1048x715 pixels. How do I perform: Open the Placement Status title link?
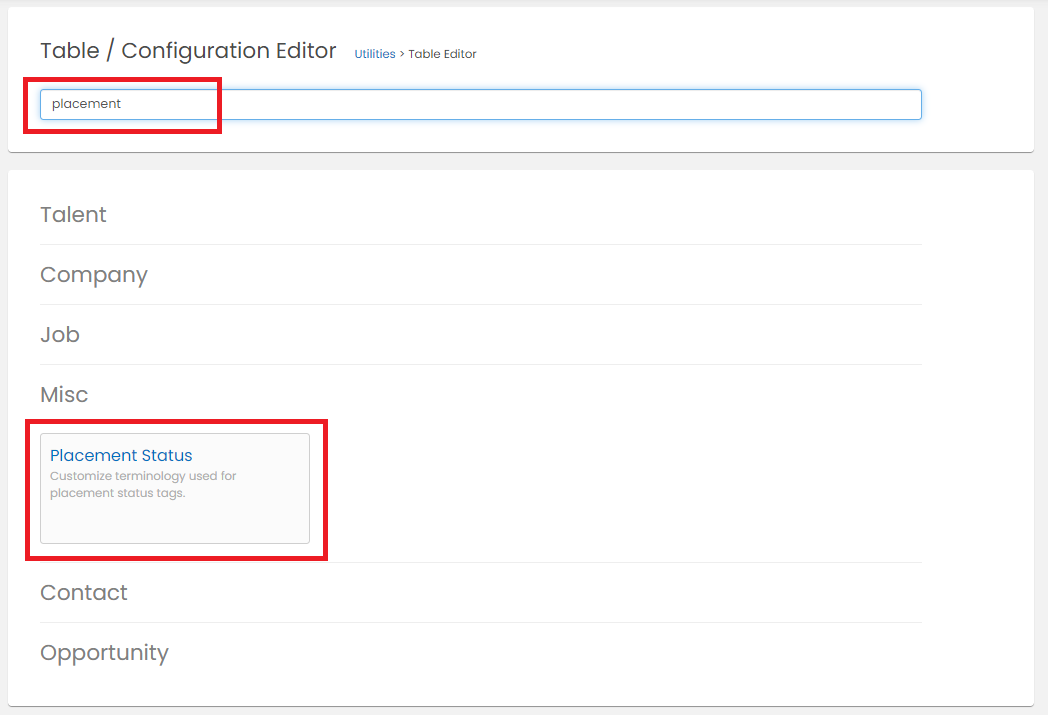pos(121,456)
